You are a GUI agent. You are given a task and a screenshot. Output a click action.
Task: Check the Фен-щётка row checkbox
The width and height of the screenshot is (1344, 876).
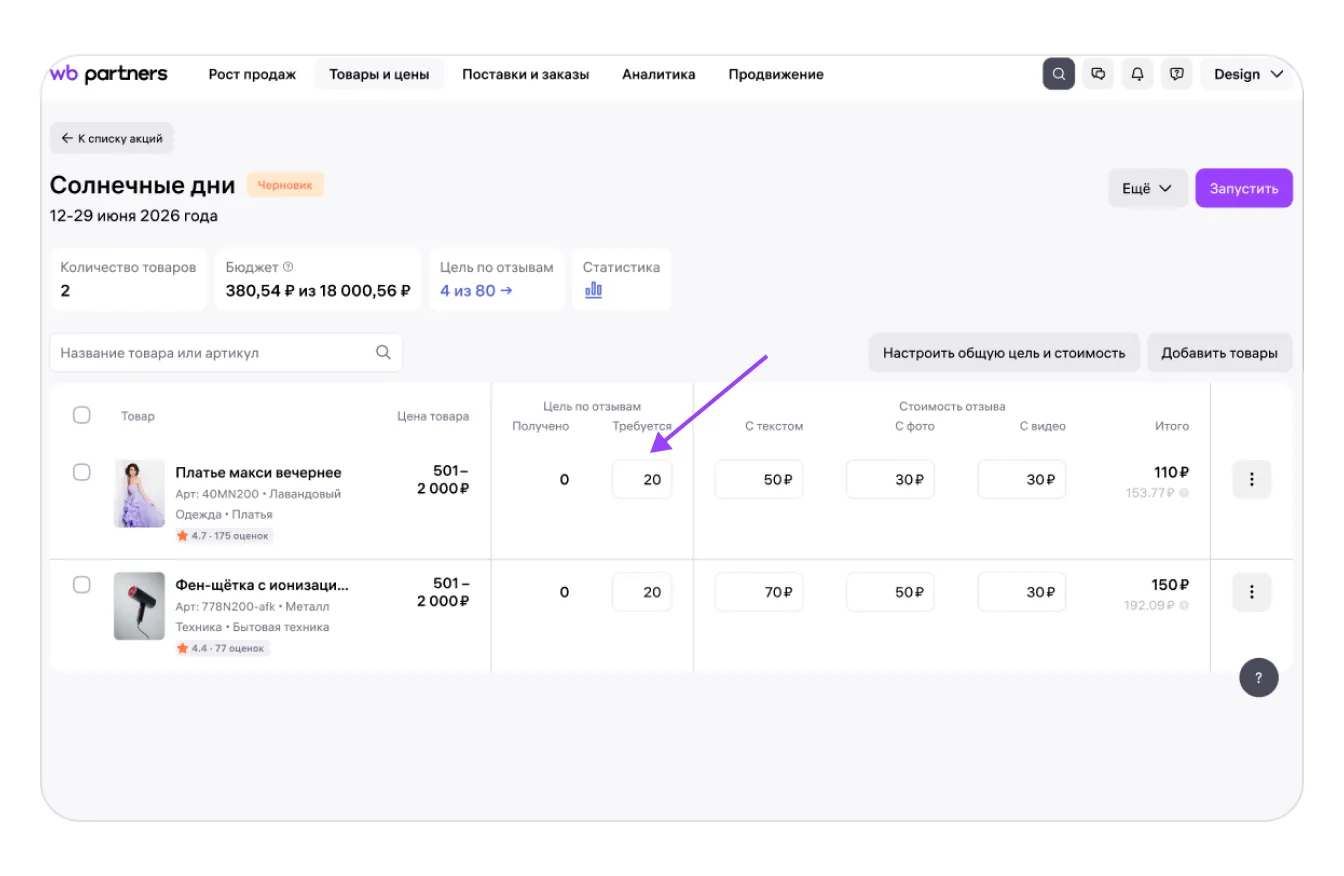click(82, 584)
